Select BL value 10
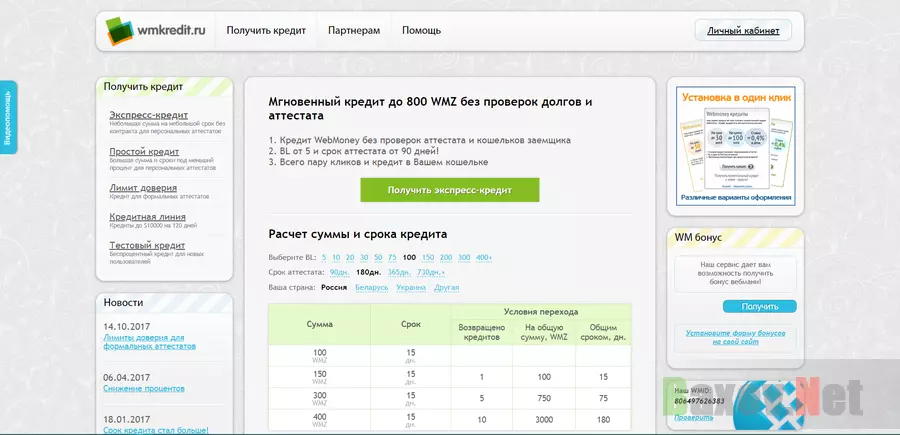The height and width of the screenshot is (435, 900). tap(336, 257)
